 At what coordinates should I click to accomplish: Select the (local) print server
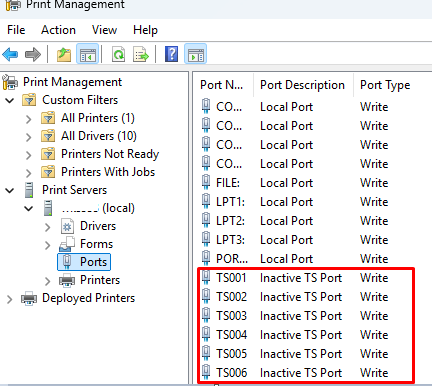click(98, 208)
